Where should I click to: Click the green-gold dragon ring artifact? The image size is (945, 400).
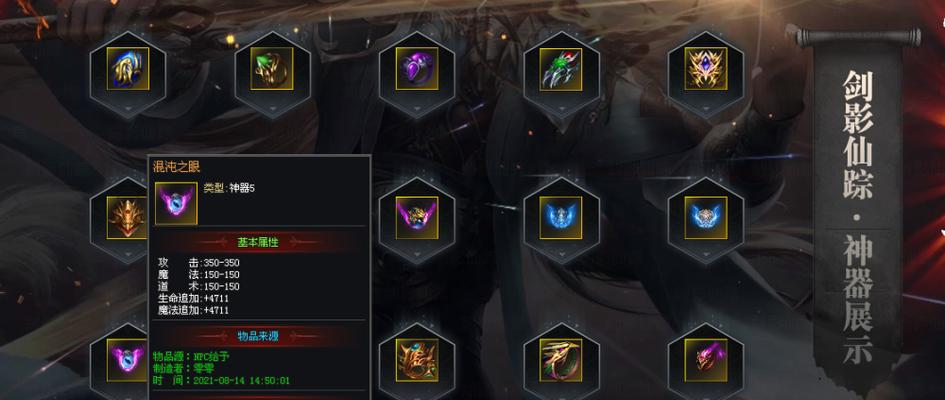[561, 360]
